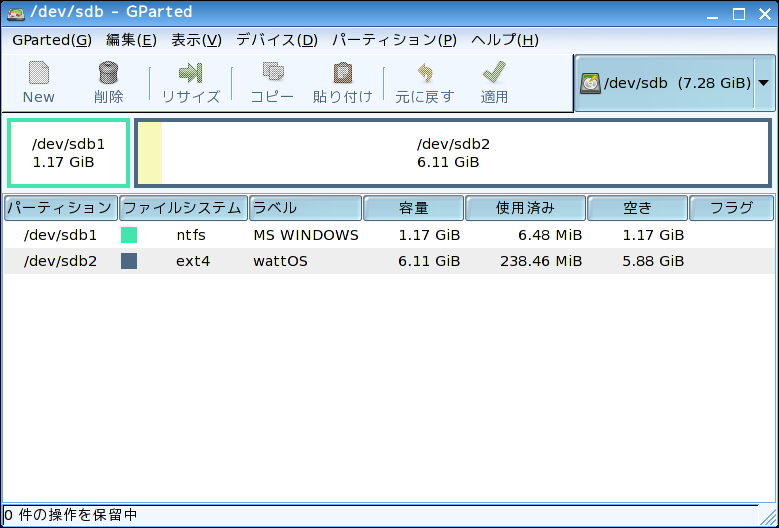Image resolution: width=779 pixels, height=528 pixels.
Task: Click the window resize grip at corner
Action: pos(767,516)
